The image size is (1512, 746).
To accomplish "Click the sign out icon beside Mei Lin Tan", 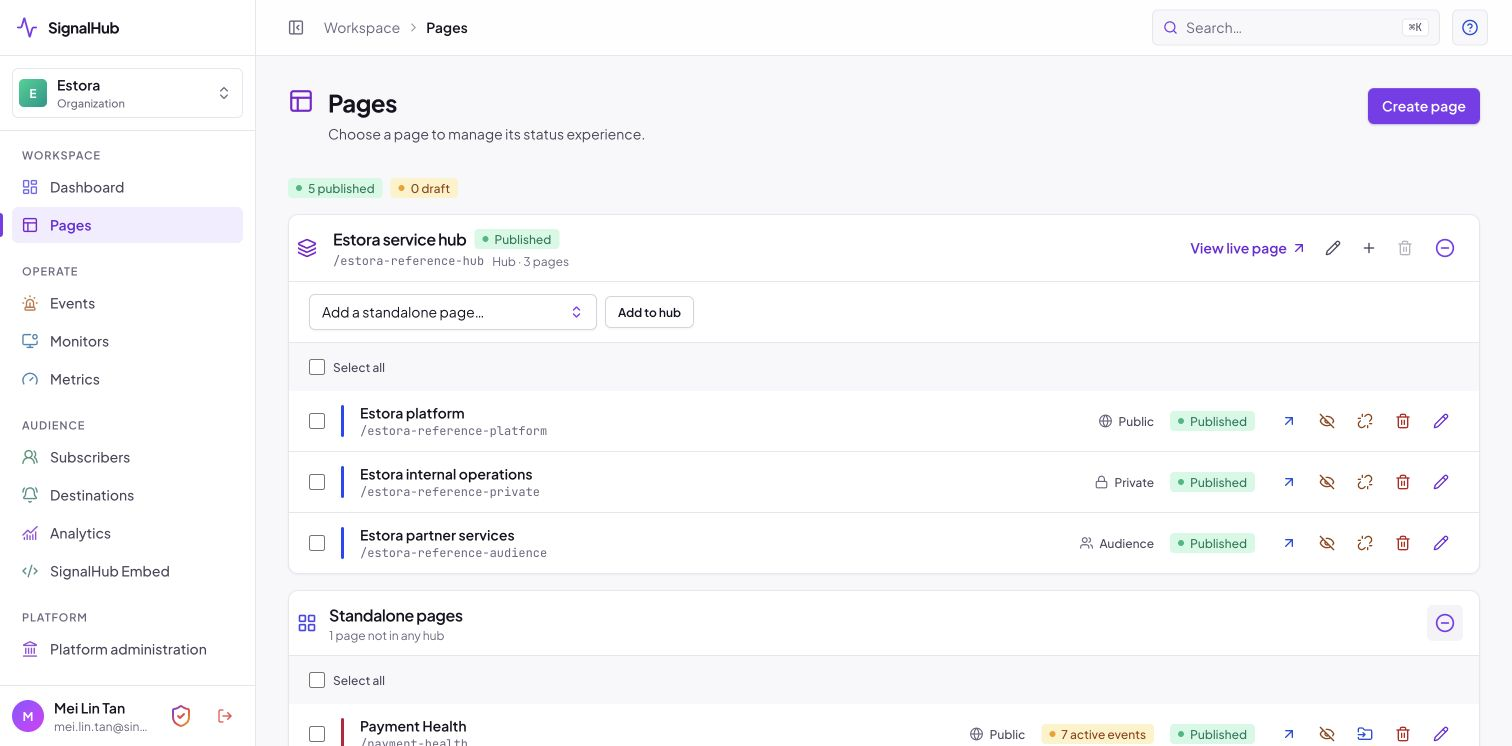I will coord(225,716).
